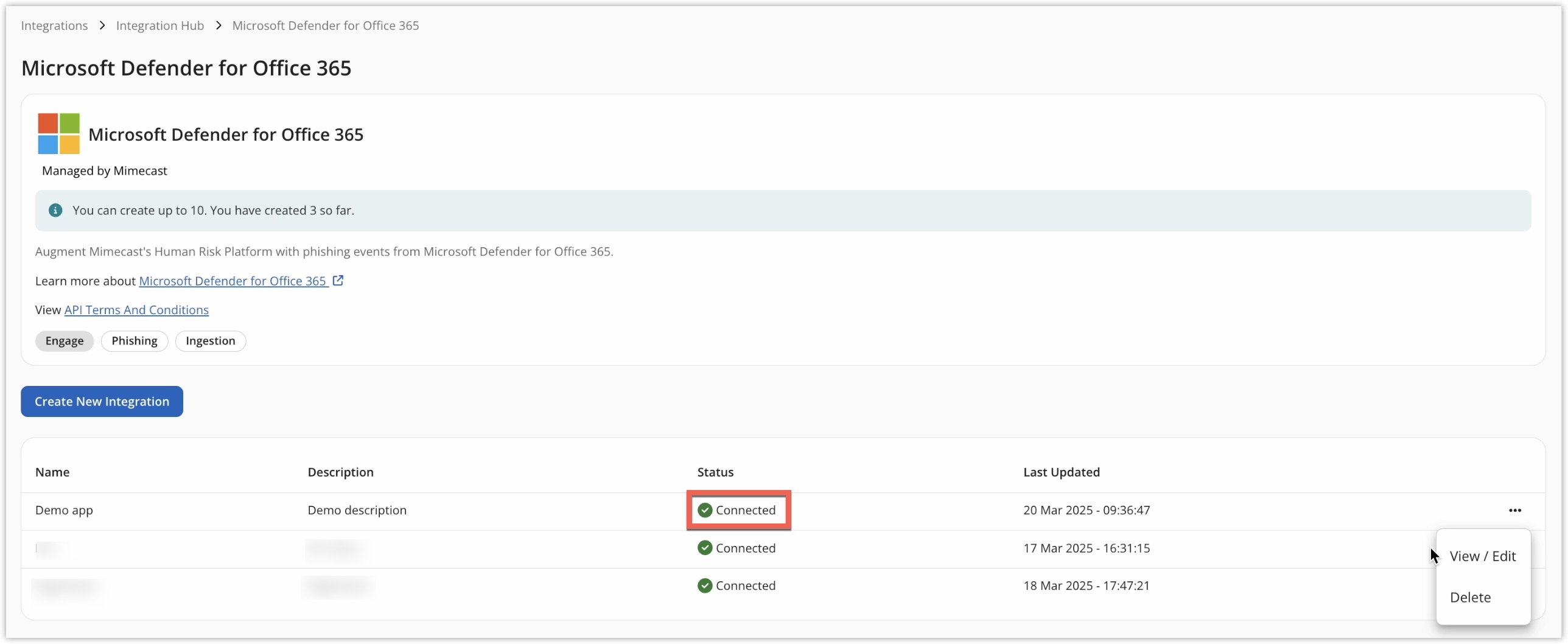The height and width of the screenshot is (644, 1568).
Task: Click the chevron after Integrations breadcrumb
Action: [x=102, y=25]
